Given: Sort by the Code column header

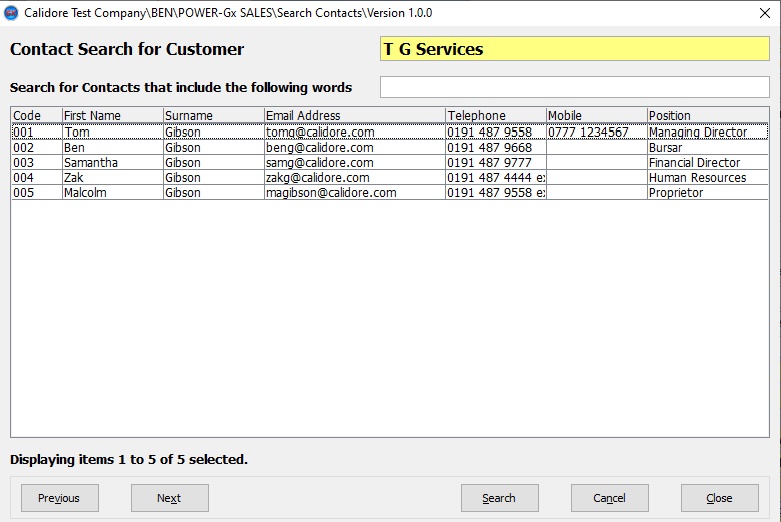Looking at the screenshot, I should tap(36, 115).
